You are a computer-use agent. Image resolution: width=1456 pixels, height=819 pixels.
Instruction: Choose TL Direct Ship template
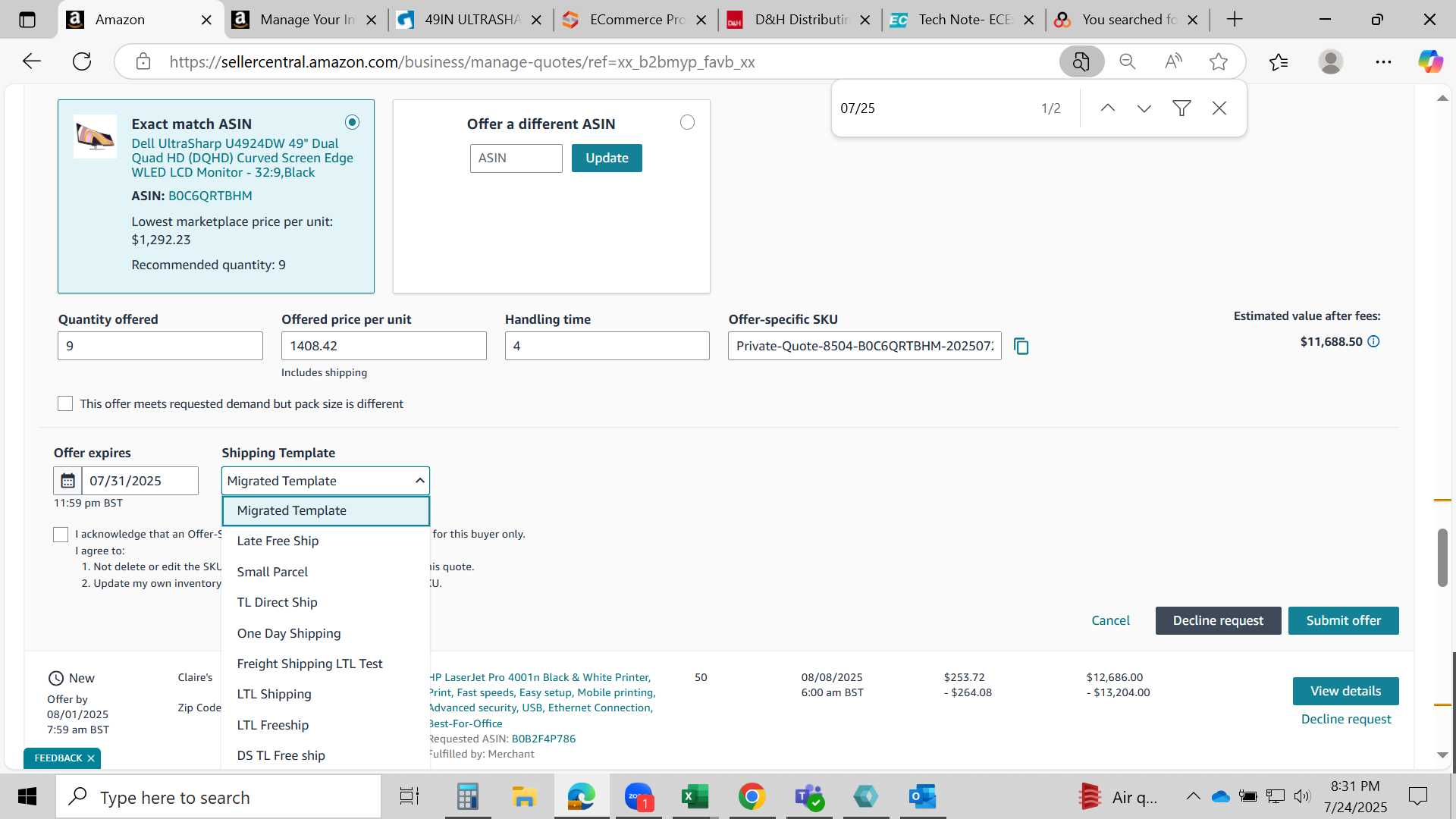click(x=325, y=602)
